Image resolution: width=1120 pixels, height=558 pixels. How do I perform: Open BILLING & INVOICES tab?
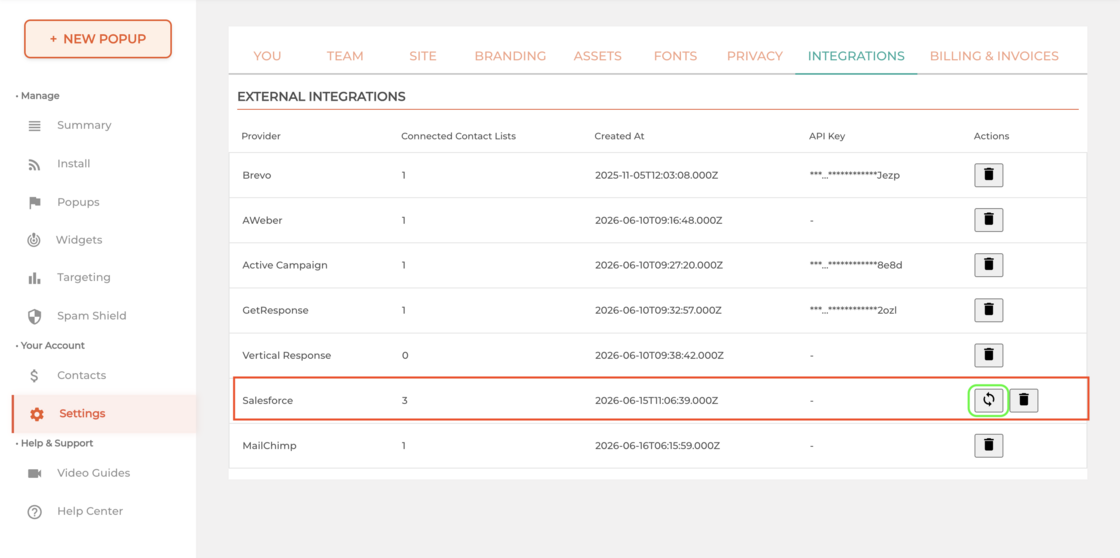tap(994, 56)
